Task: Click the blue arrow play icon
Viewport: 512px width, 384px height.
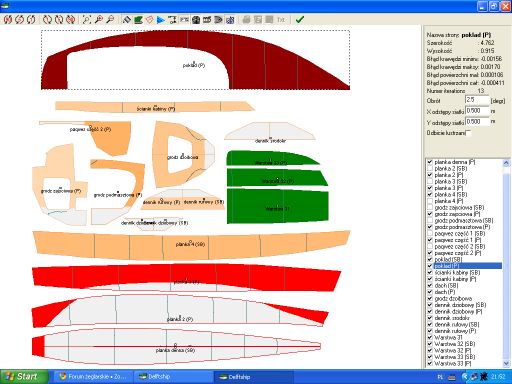Action: point(161,20)
